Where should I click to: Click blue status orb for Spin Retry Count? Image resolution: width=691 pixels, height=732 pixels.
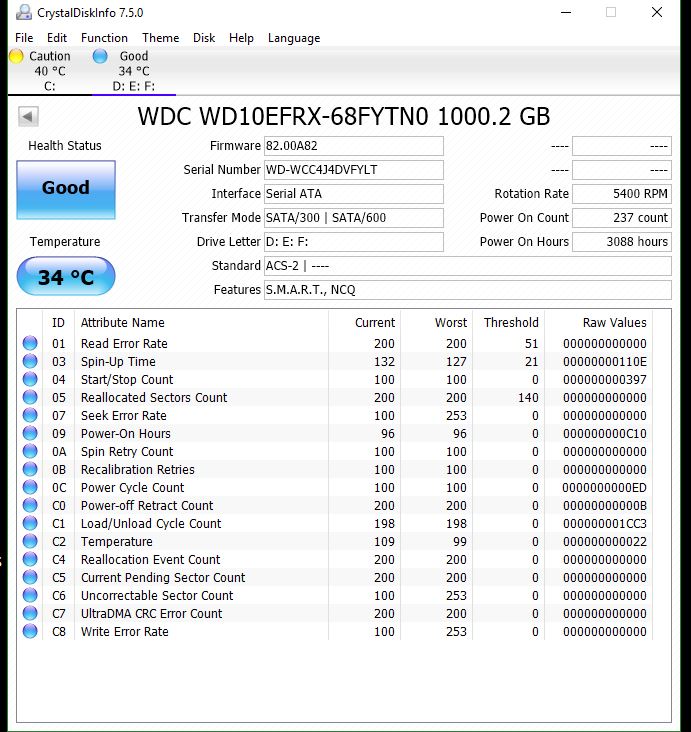(x=30, y=451)
